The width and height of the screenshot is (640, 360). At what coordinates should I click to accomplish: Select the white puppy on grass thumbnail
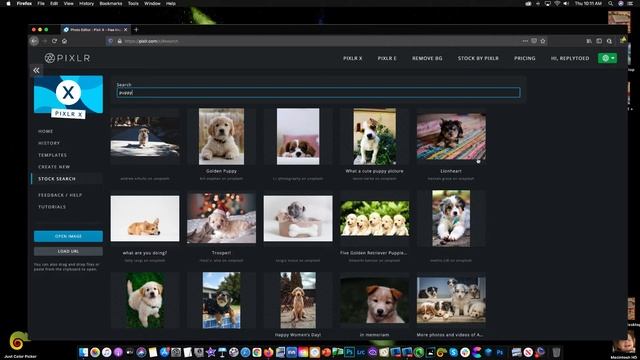pos(145,300)
